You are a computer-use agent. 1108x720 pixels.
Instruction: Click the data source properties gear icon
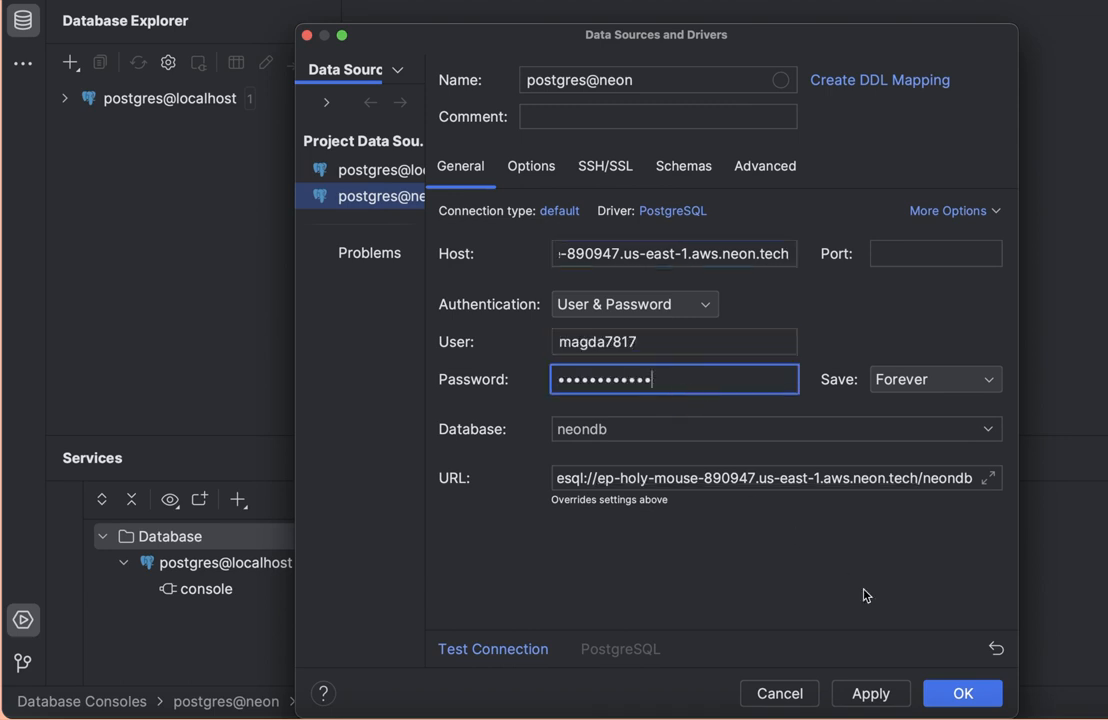click(x=168, y=63)
